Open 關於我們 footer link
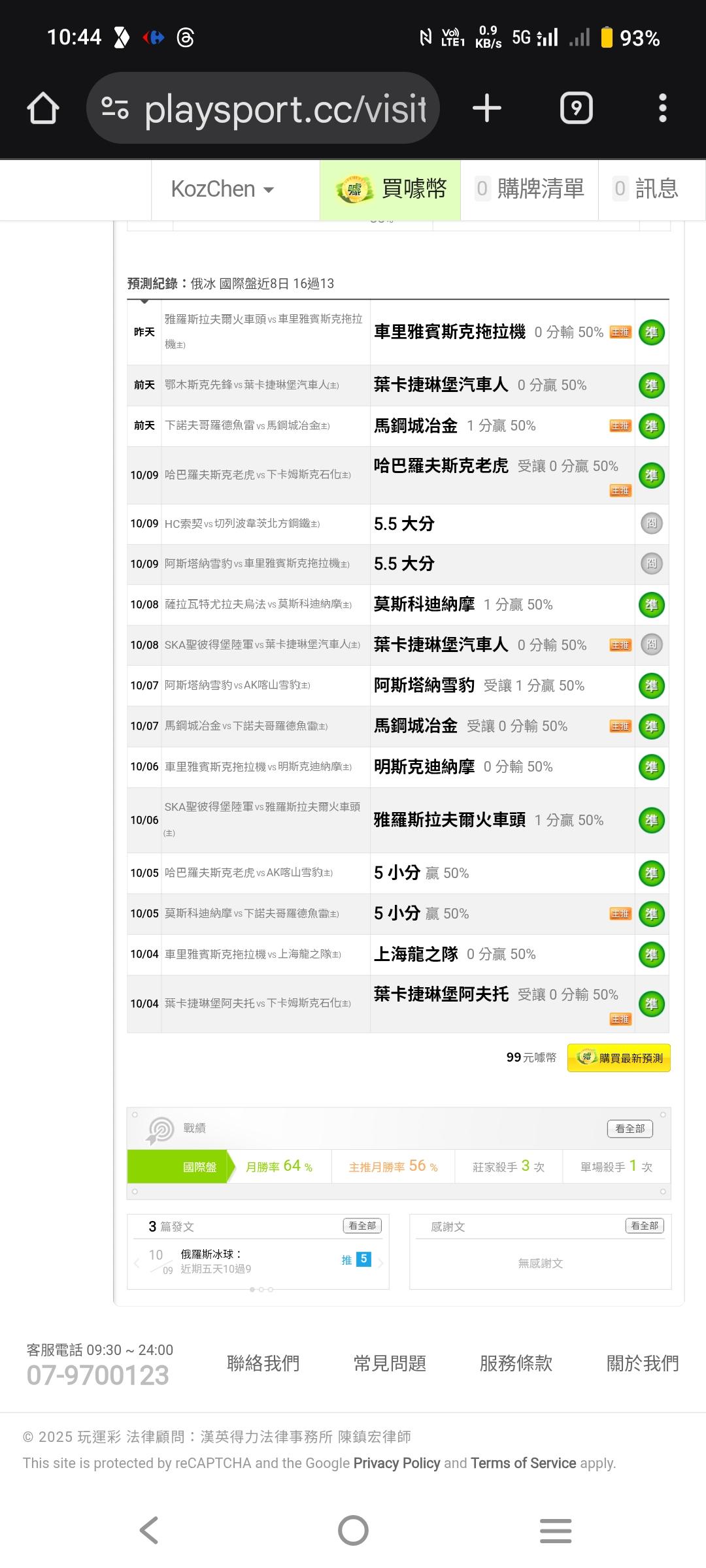The image size is (706, 1568). 643,1364
